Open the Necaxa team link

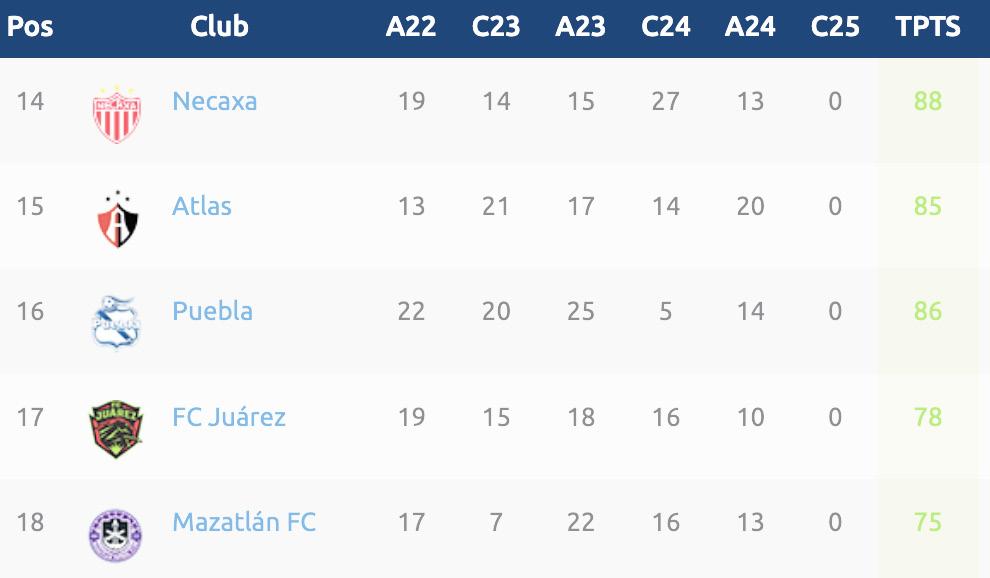coord(214,101)
